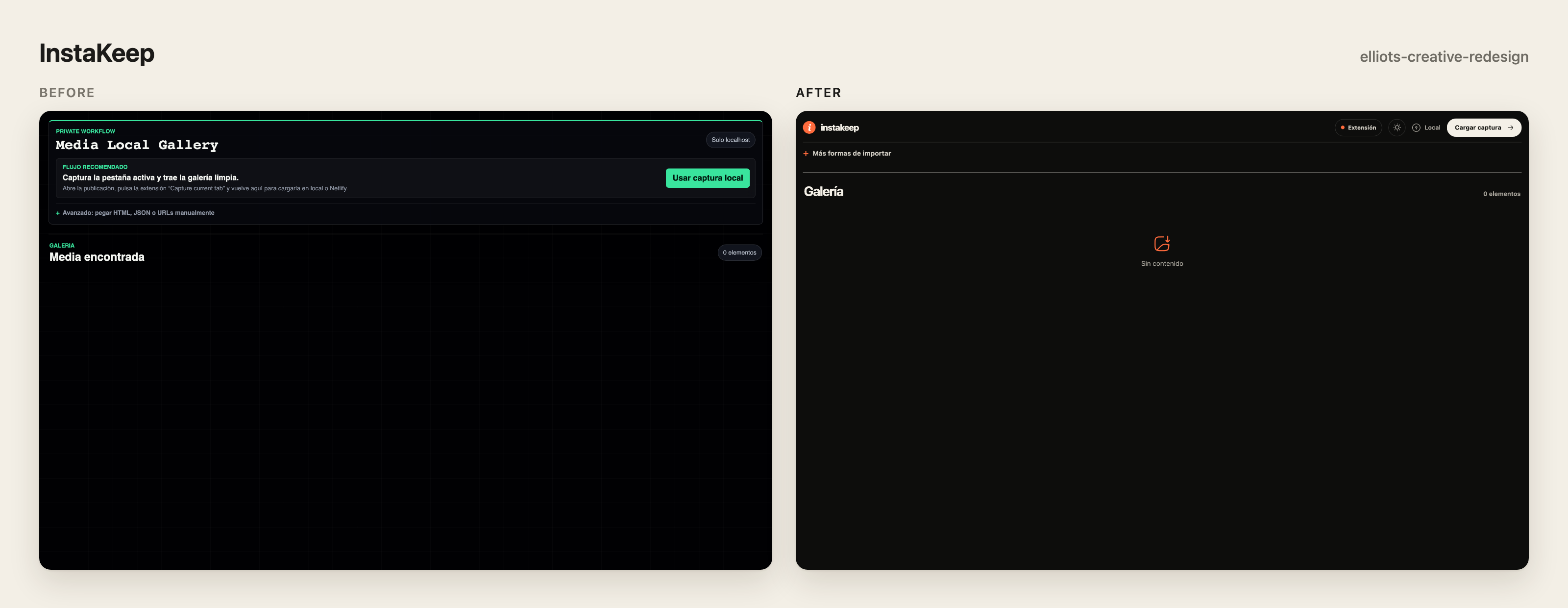Click the instakeep wordmark in After panel

click(x=839, y=127)
